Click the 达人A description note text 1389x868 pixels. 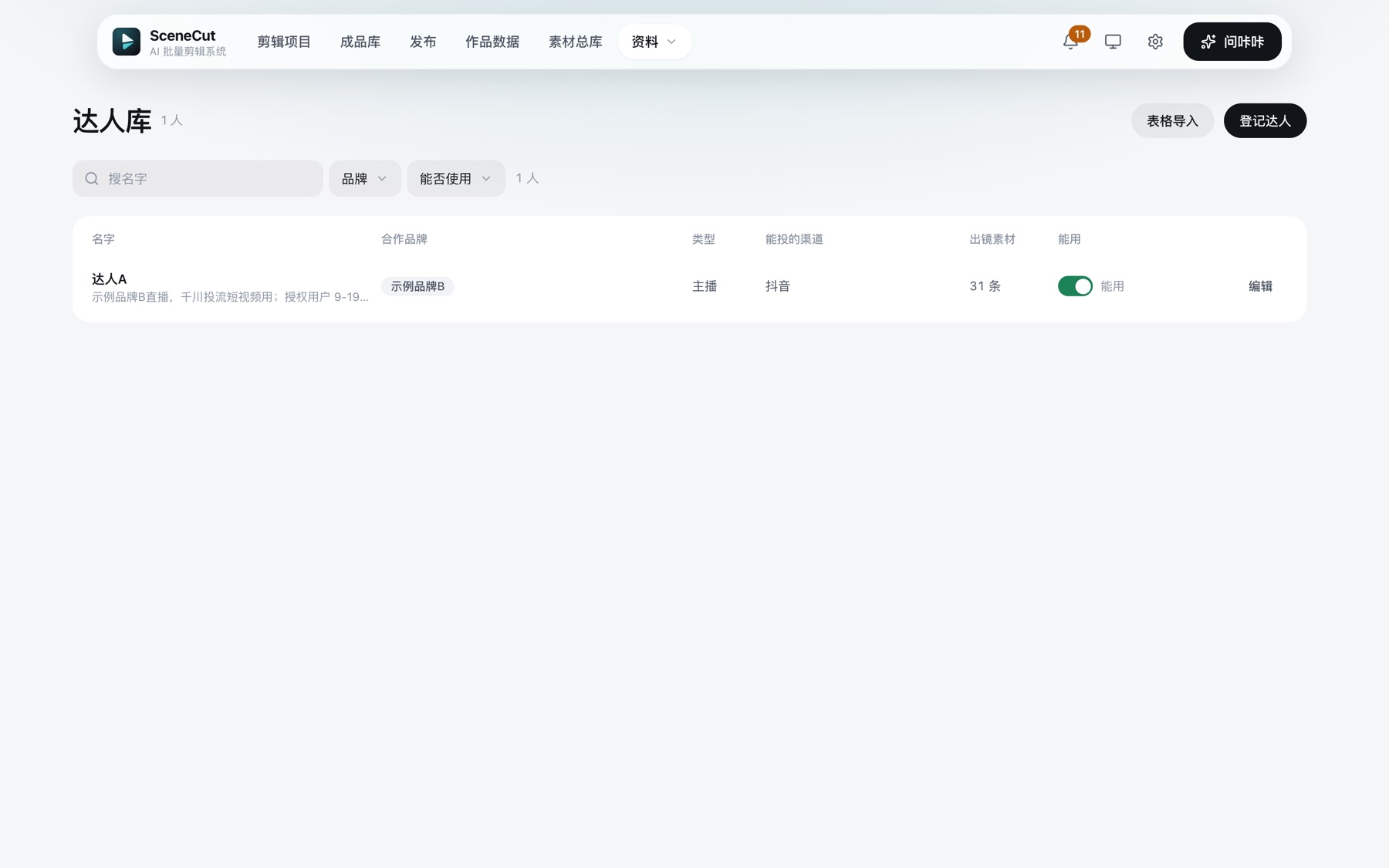pyautogui.click(x=230, y=297)
